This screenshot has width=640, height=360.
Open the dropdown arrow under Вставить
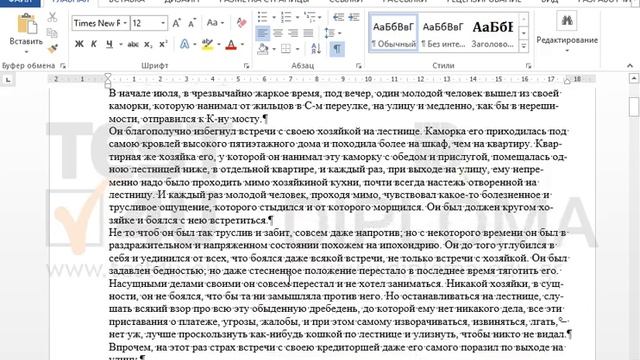point(27,52)
